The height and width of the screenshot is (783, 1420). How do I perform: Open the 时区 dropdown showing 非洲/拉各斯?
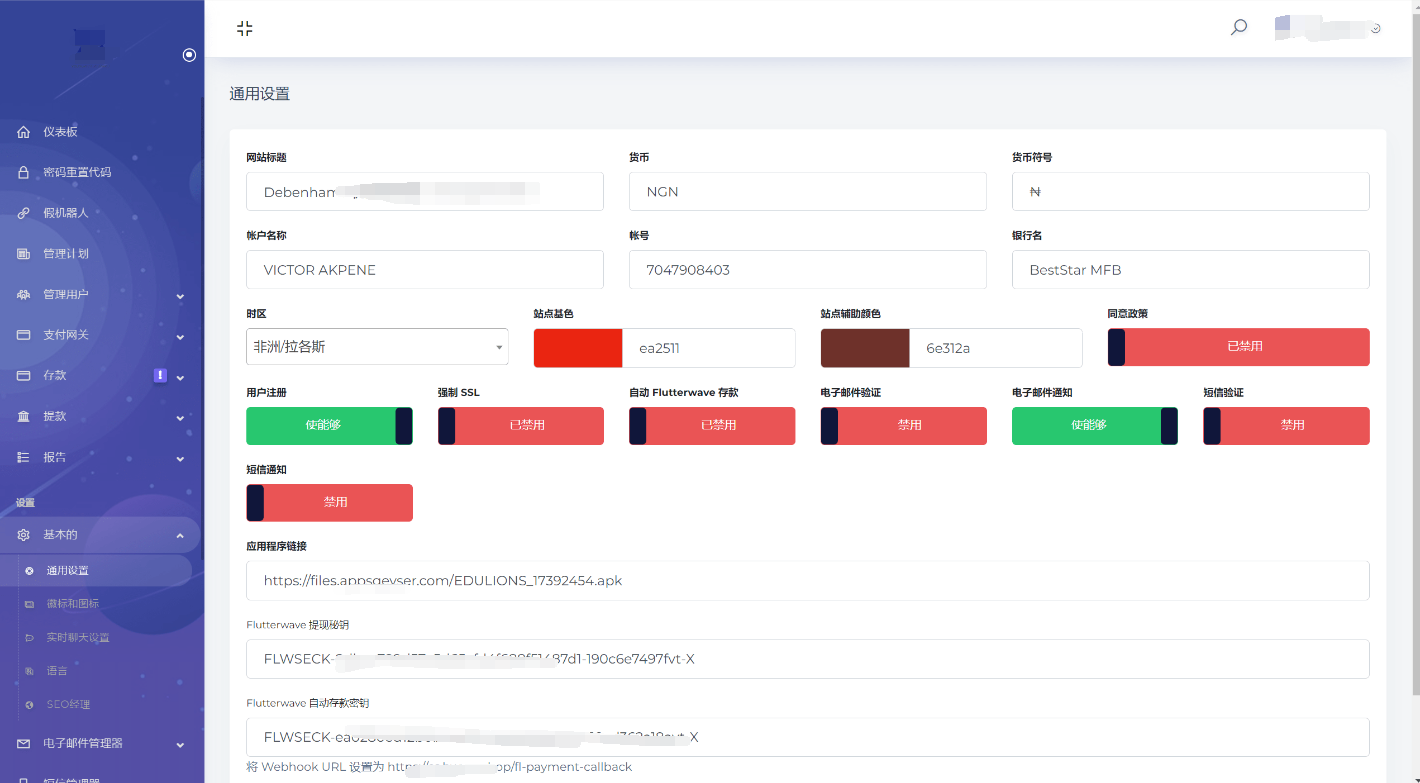click(377, 347)
